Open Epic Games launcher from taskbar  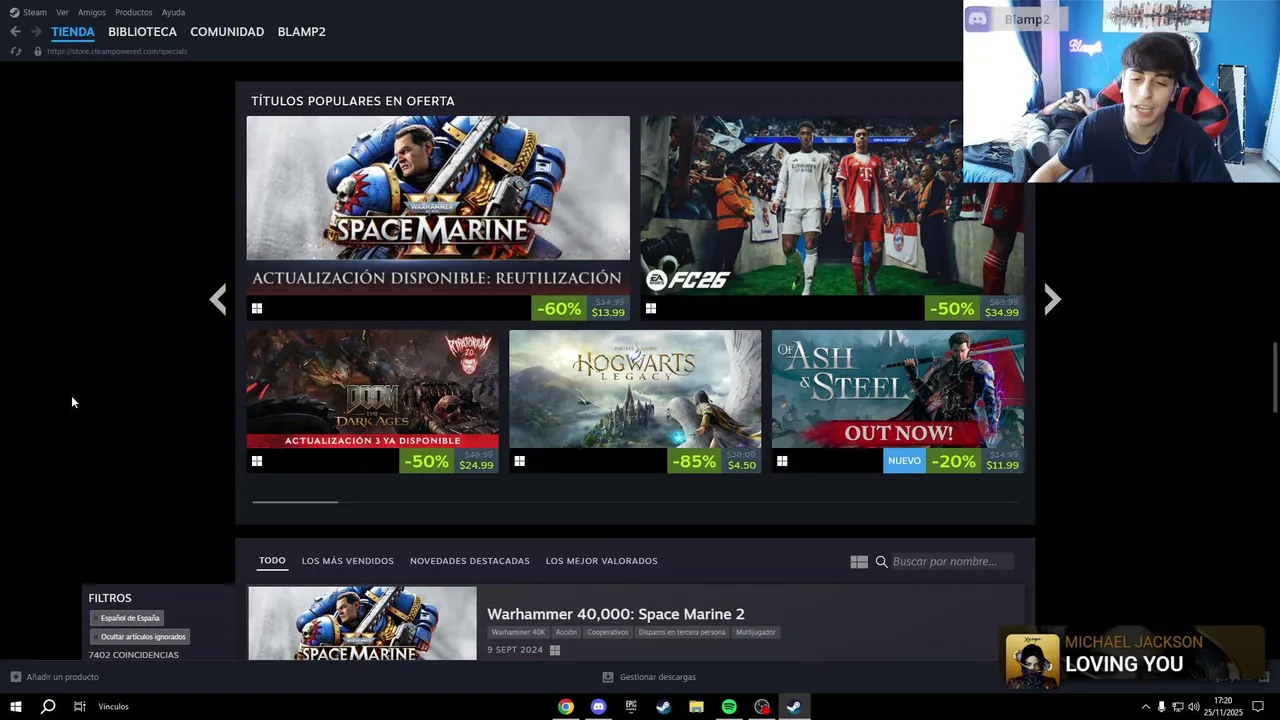(x=631, y=707)
